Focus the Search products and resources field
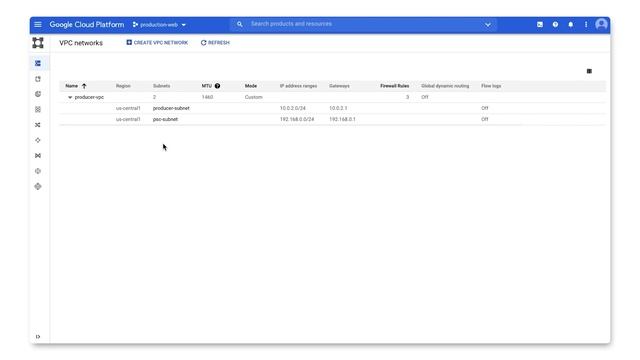 pyautogui.click(x=363, y=24)
